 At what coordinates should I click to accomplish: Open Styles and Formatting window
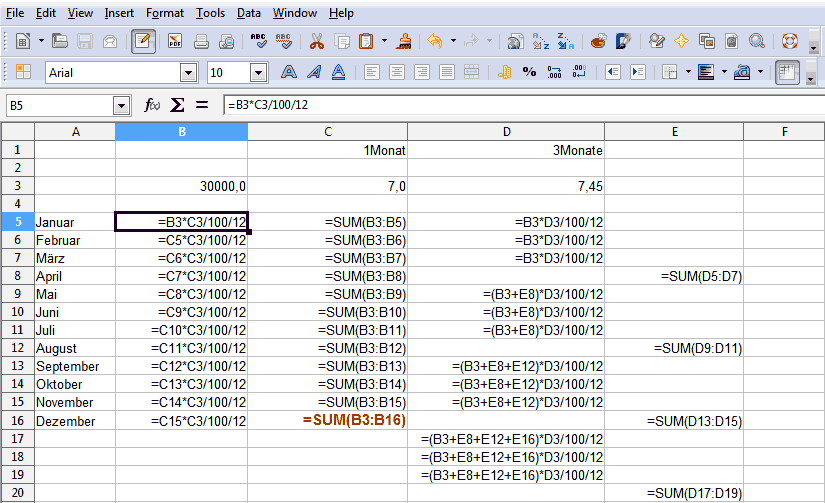23,72
